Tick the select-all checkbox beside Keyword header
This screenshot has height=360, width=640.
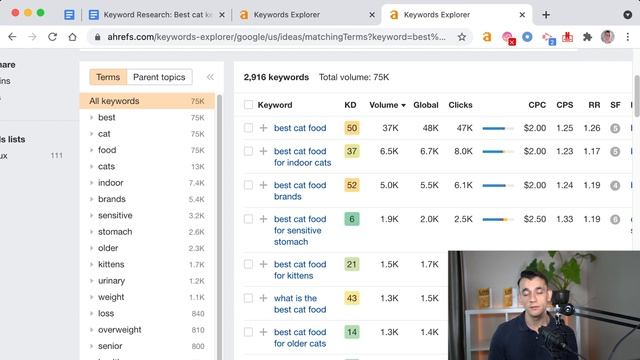coord(248,105)
